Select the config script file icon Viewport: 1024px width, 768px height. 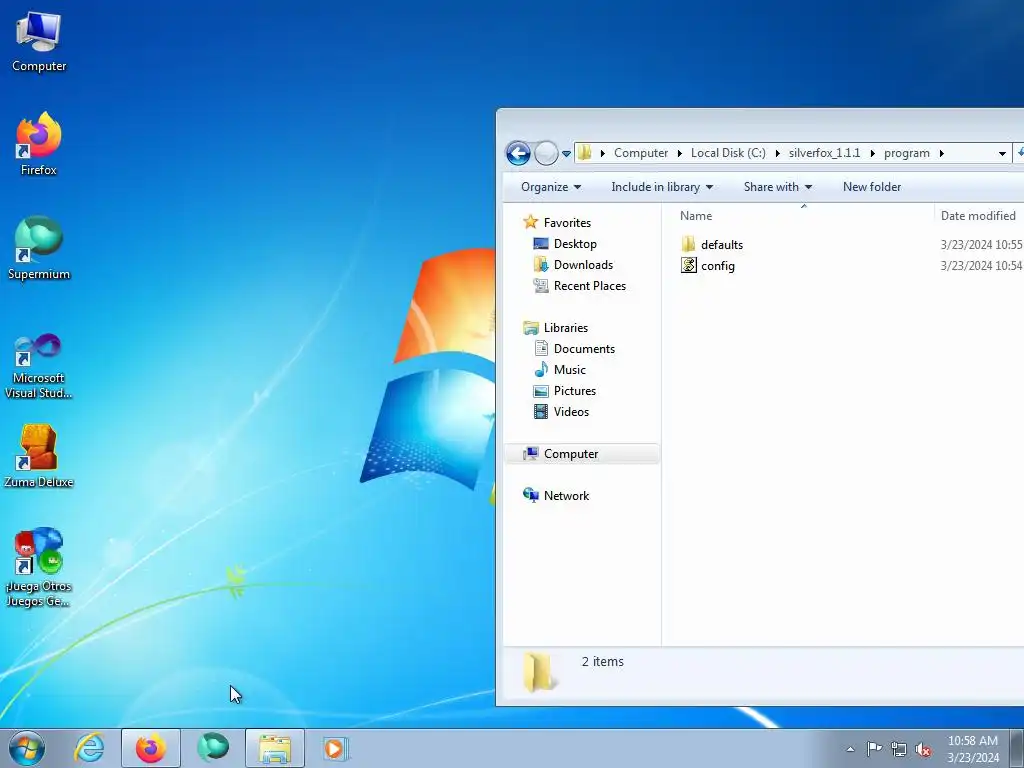point(688,265)
